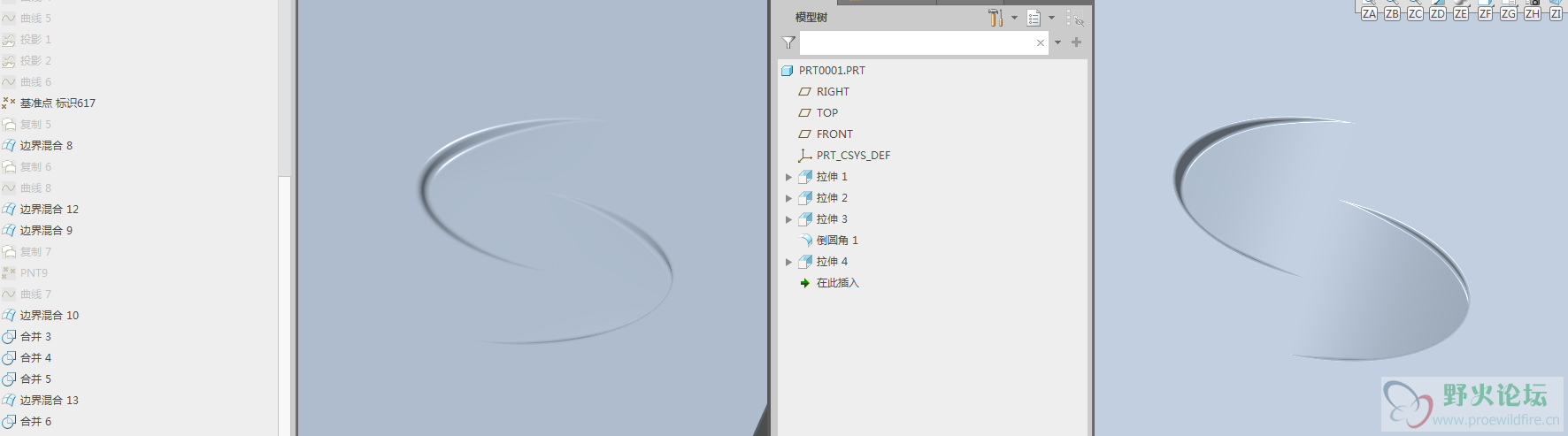1568x436 pixels.
Task: Click the tree columns list icon
Action: [1034, 18]
